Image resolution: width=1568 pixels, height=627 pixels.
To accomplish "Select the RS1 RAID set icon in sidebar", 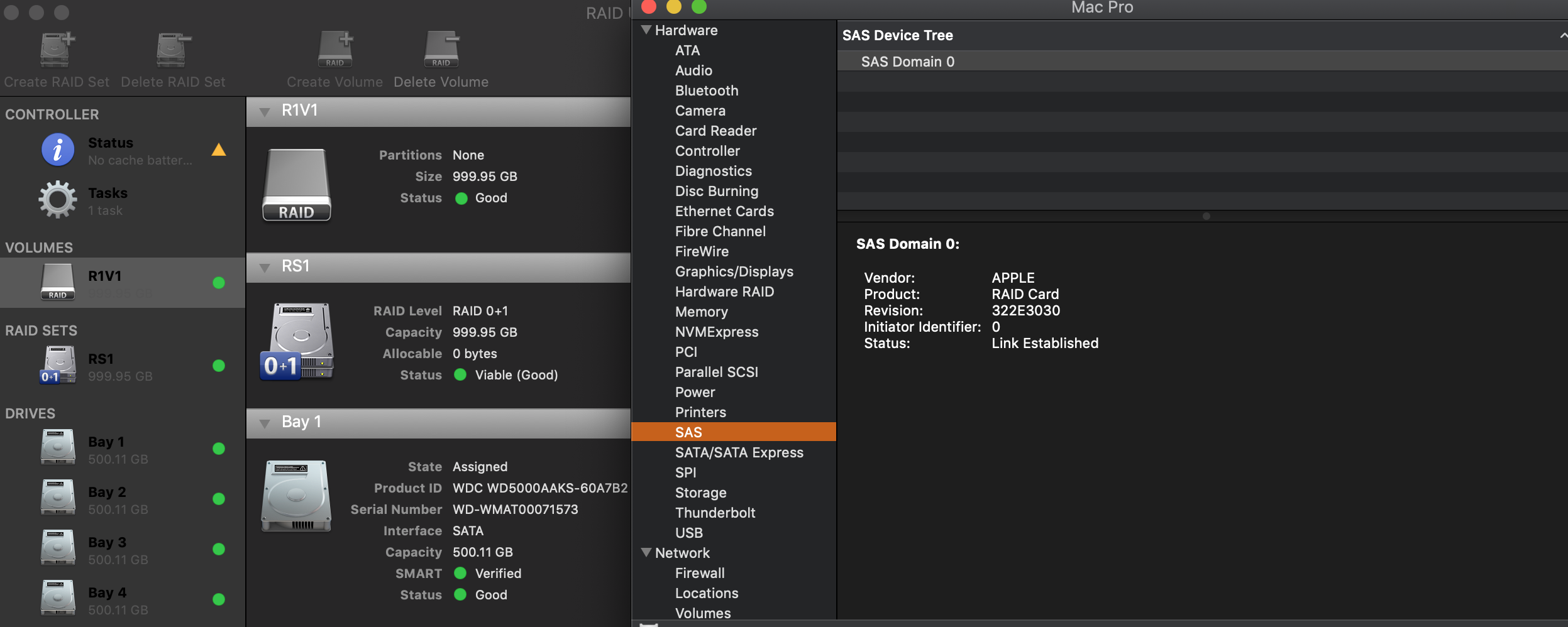I will (58, 365).
